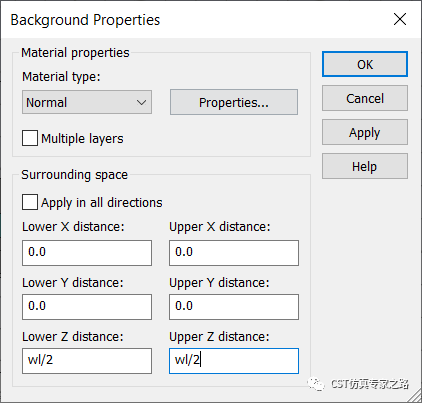Click the Lower X distance field

click(x=87, y=253)
